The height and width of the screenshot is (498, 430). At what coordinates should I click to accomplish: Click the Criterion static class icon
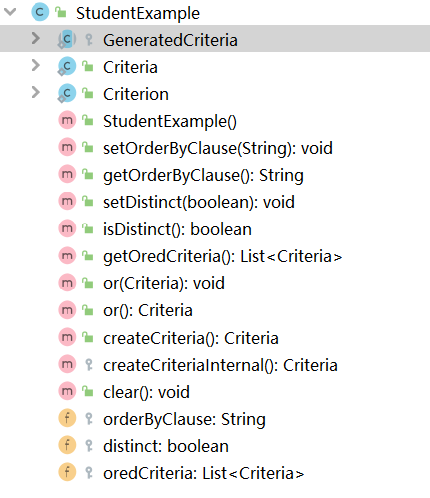click(67, 93)
